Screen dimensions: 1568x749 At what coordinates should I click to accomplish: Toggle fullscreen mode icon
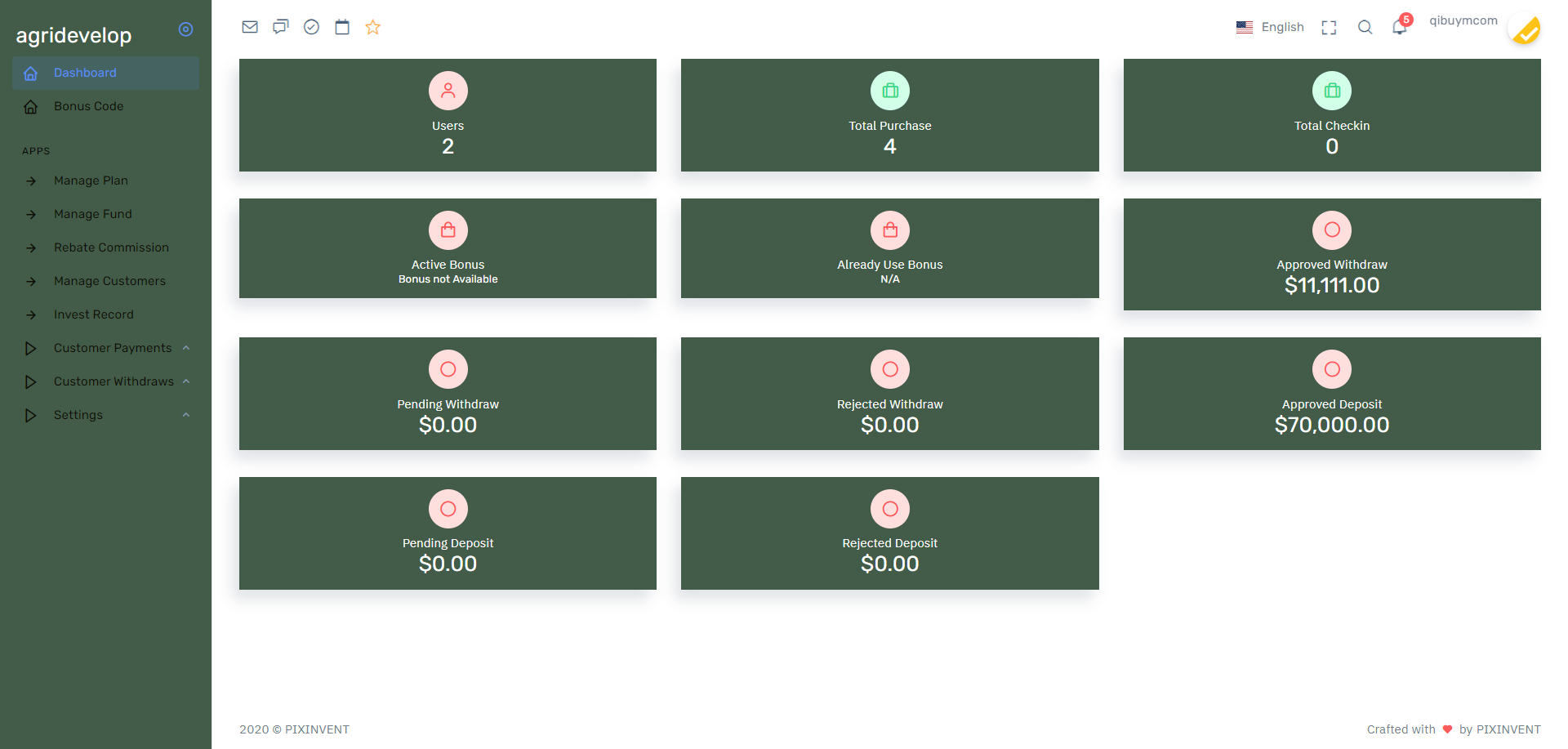1330,28
